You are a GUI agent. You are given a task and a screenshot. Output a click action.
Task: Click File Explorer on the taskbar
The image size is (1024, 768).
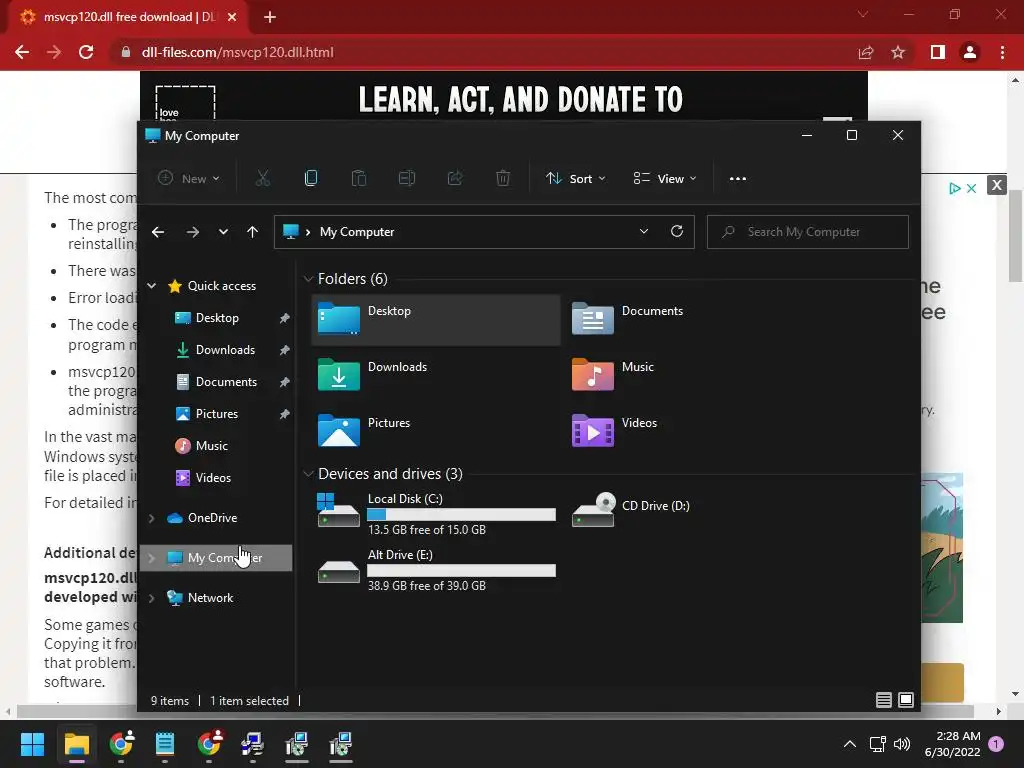click(76, 744)
